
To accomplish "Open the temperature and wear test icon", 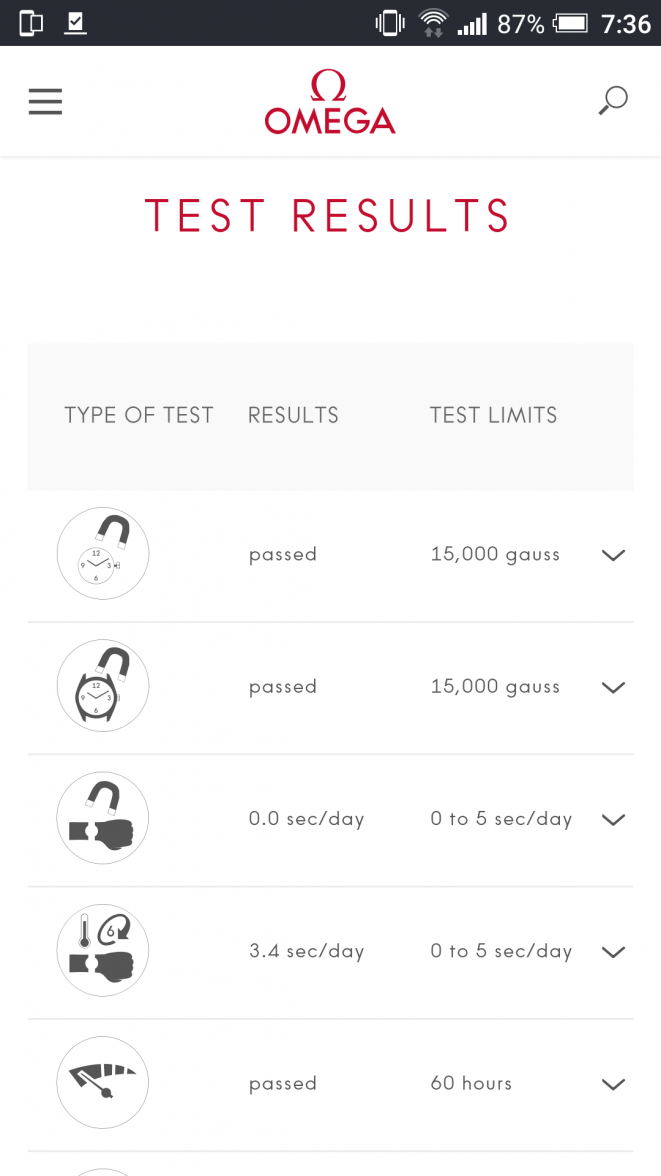I will [103, 950].
